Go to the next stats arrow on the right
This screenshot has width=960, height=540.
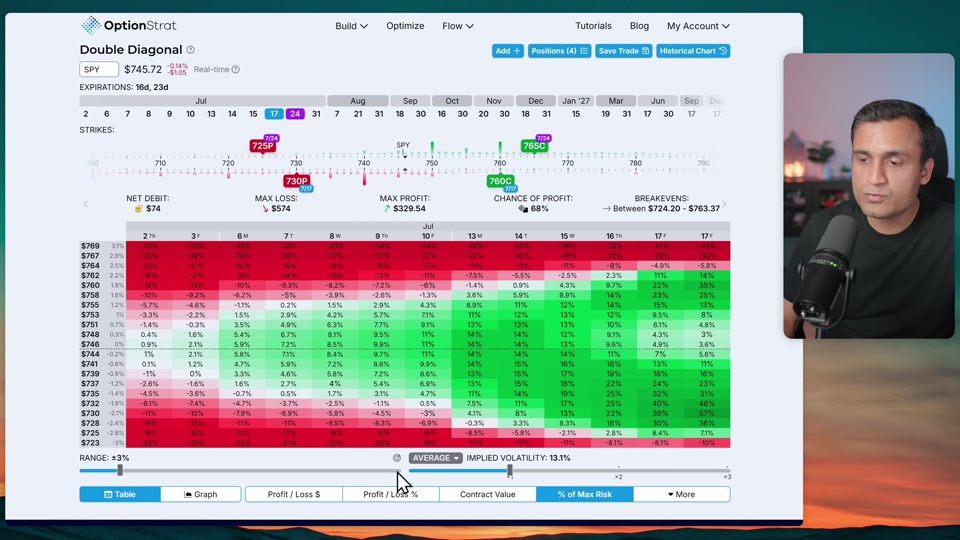coord(724,204)
